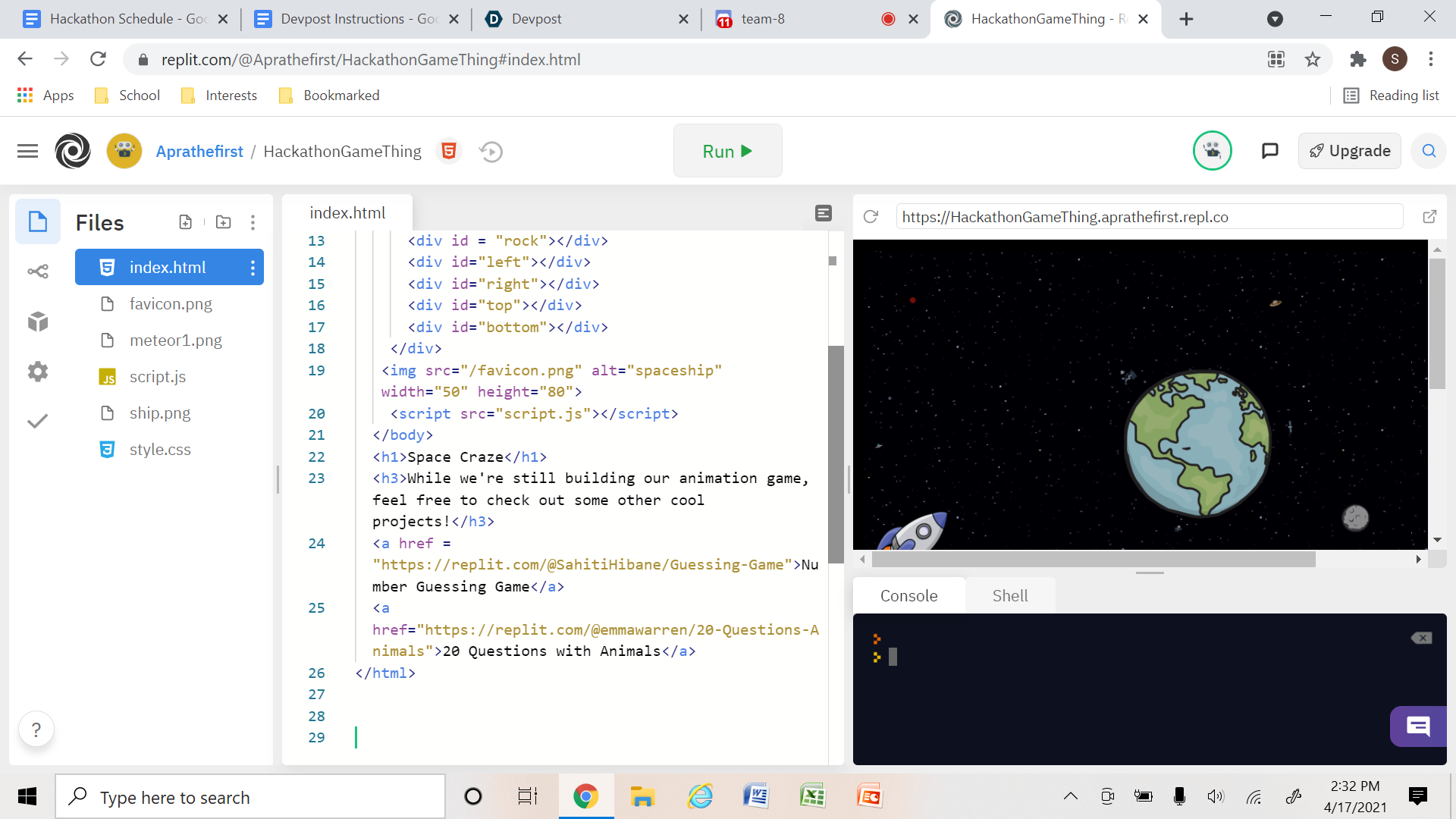The image size is (1456, 819).
Task: Show hidden system tray icons
Action: pos(1070,796)
